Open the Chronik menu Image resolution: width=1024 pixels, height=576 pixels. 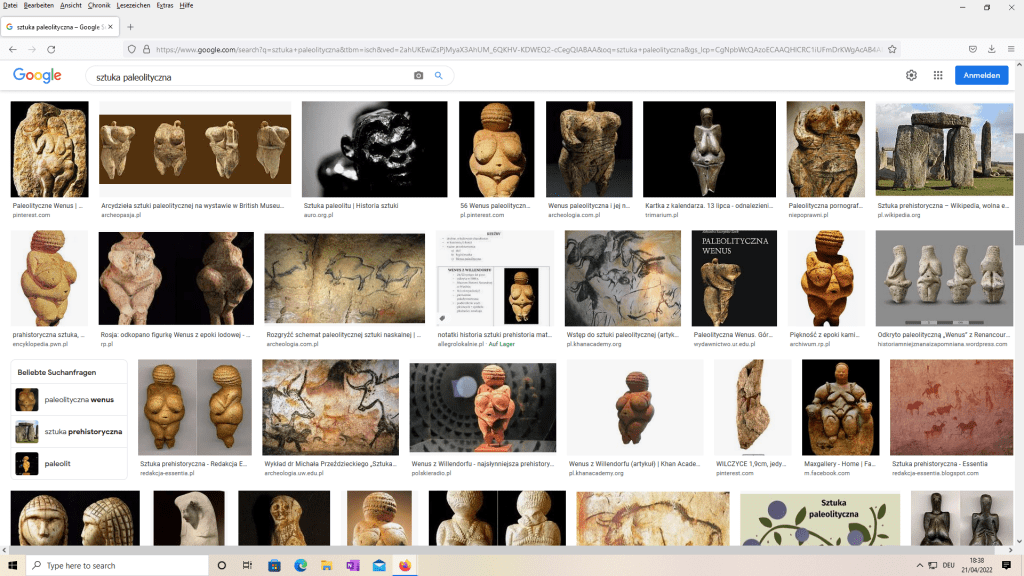click(x=98, y=6)
